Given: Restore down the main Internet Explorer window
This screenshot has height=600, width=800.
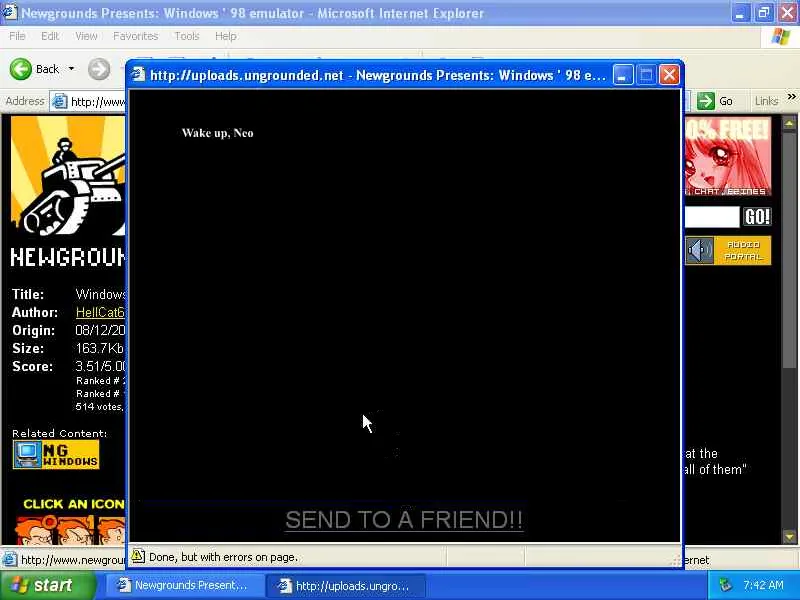Looking at the screenshot, I should click(764, 13).
